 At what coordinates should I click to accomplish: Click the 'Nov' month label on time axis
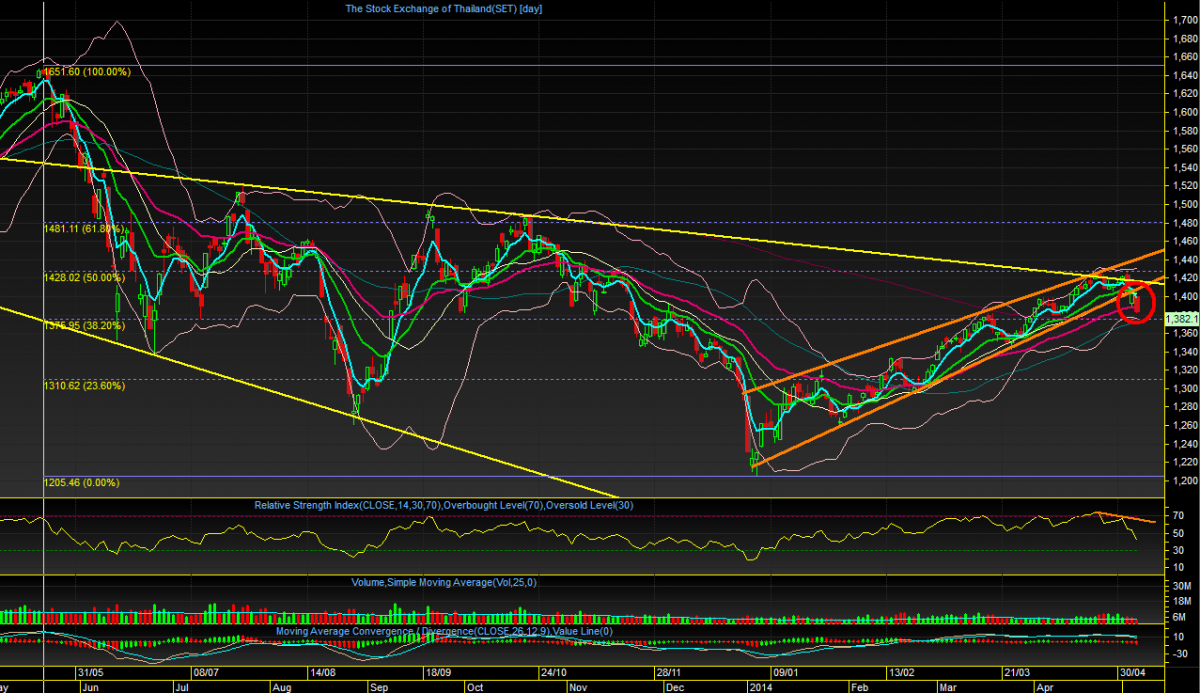578,688
